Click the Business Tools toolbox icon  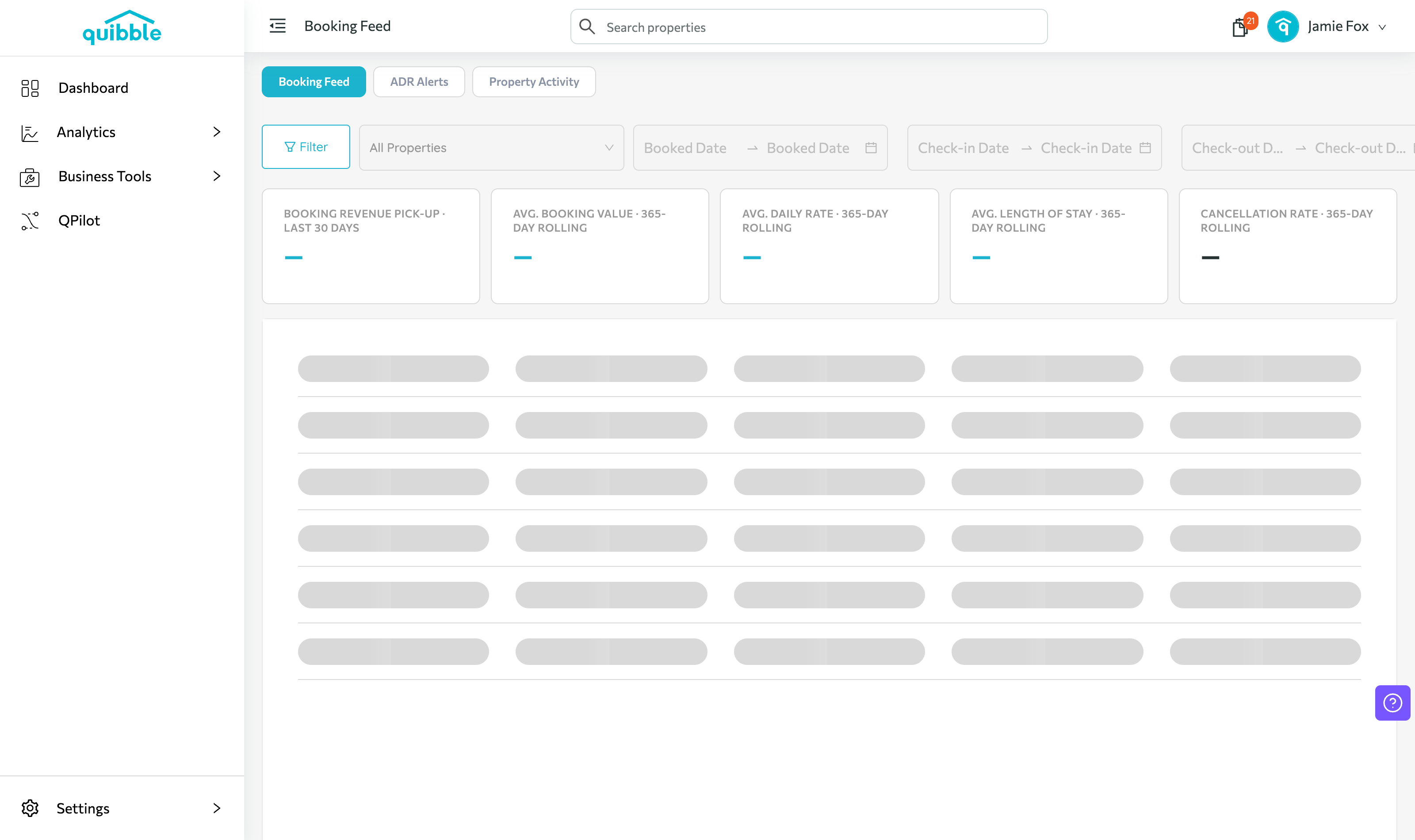[x=30, y=177]
